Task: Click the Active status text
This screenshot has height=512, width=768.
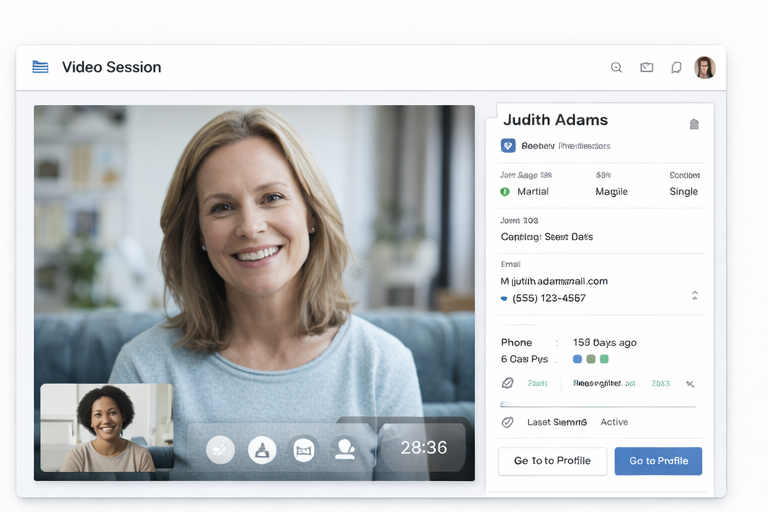Action: click(614, 422)
